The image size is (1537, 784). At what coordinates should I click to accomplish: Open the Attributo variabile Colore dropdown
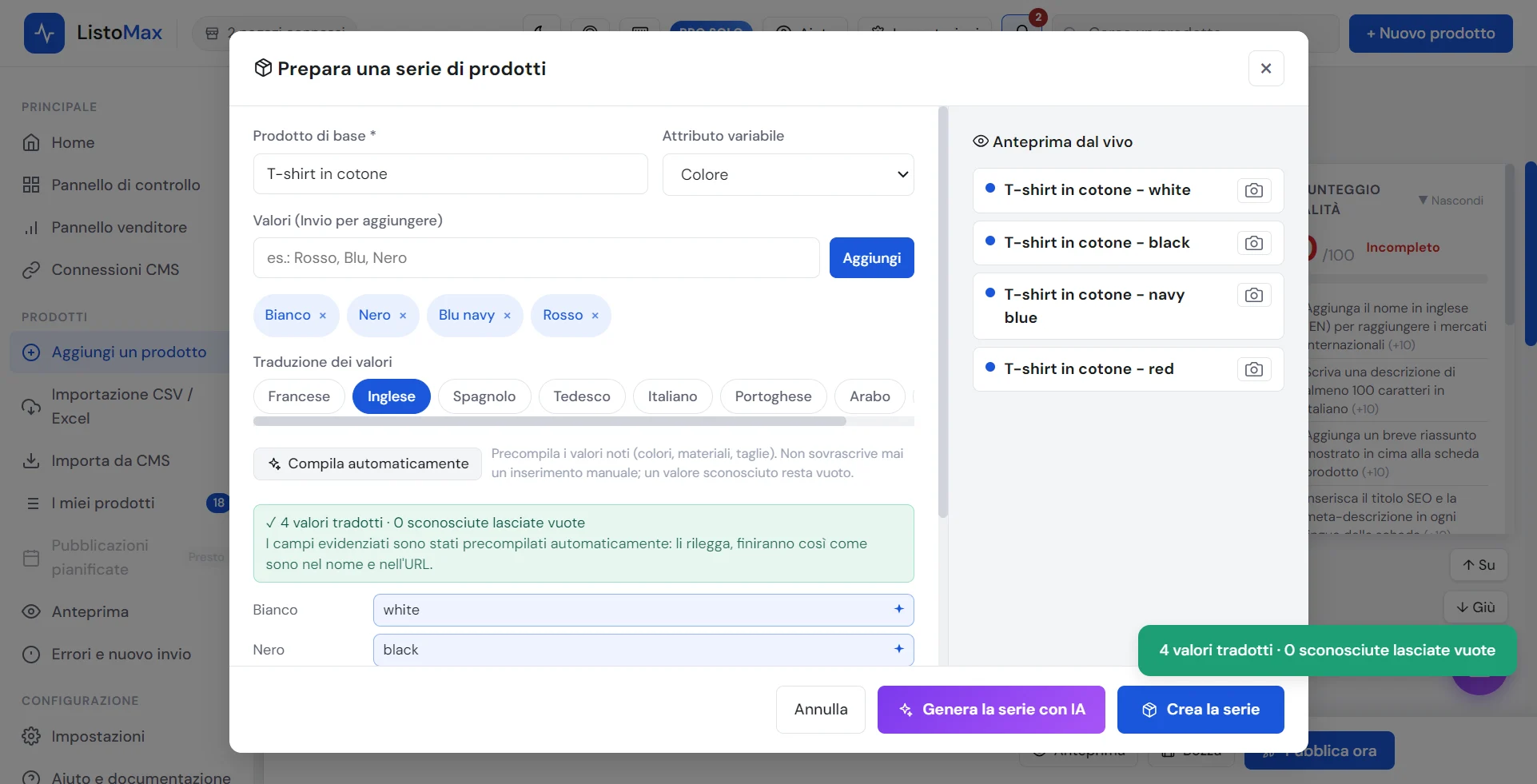(788, 174)
